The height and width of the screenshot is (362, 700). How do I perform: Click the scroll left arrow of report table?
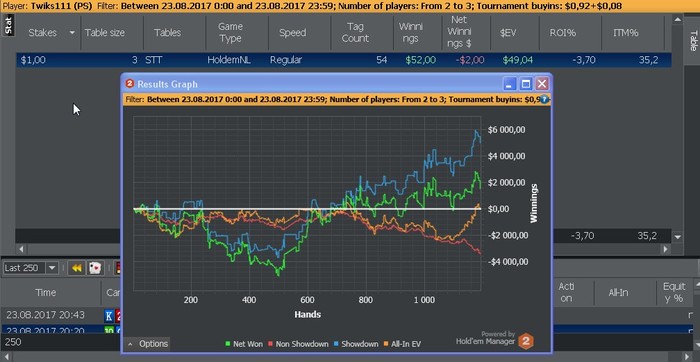tap(21, 249)
